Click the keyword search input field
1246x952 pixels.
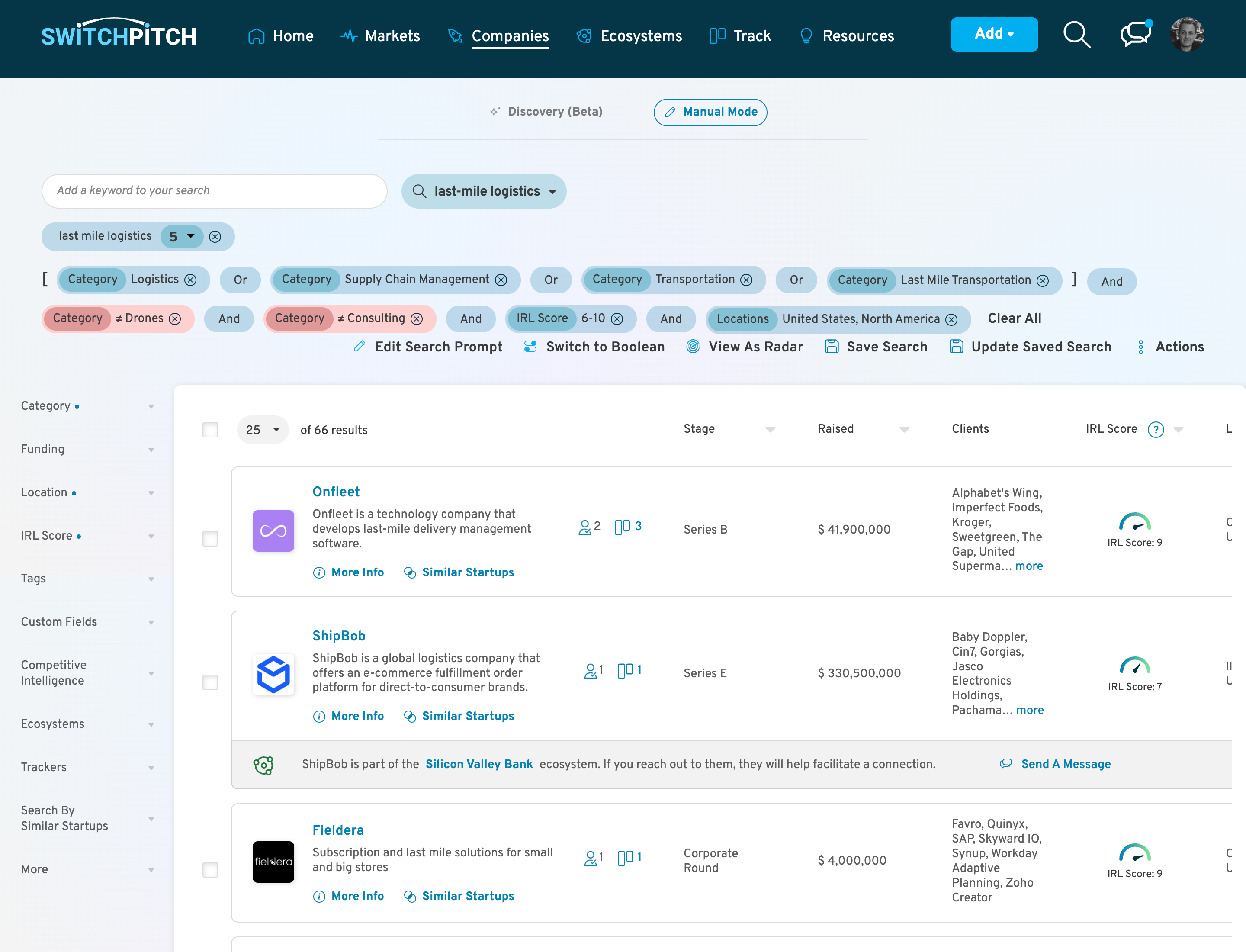pyautogui.click(x=214, y=191)
